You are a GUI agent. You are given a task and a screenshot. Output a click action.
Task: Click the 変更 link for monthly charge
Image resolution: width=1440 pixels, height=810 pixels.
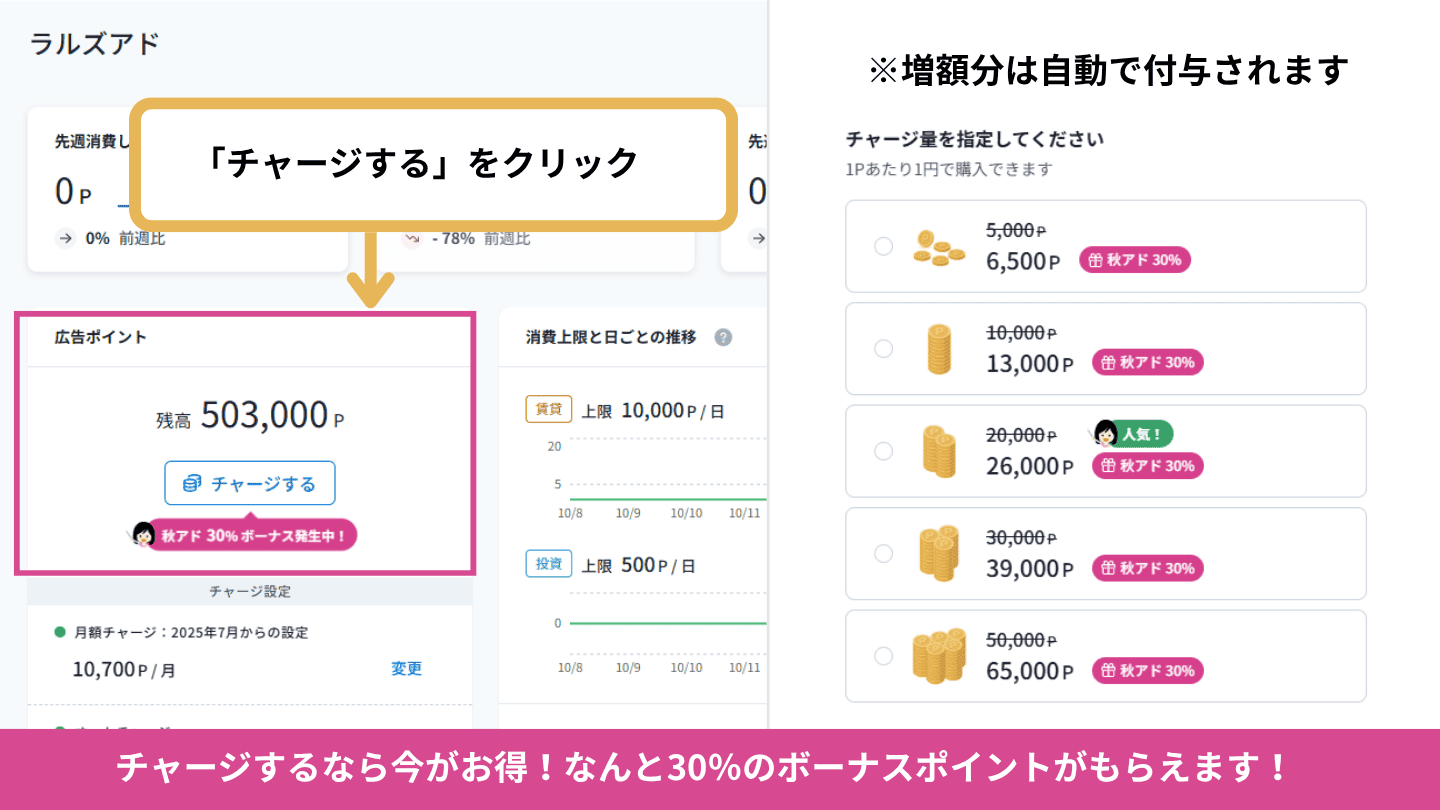[406, 669]
